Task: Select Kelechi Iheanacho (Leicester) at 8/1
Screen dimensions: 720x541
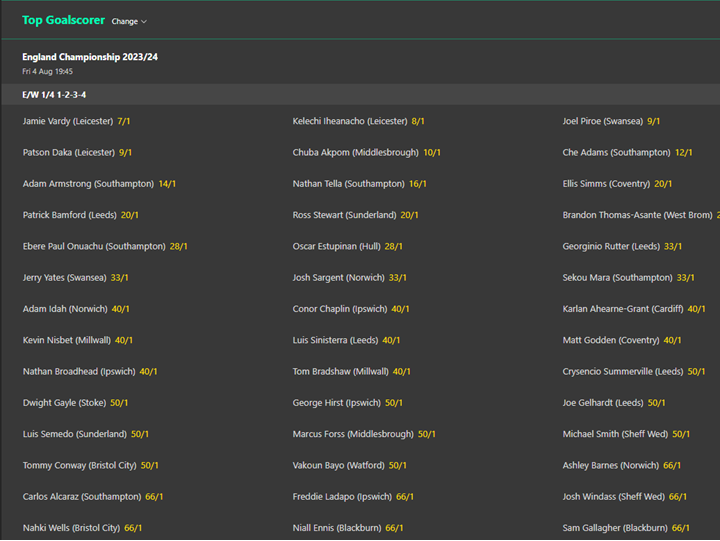Action: coord(358,121)
